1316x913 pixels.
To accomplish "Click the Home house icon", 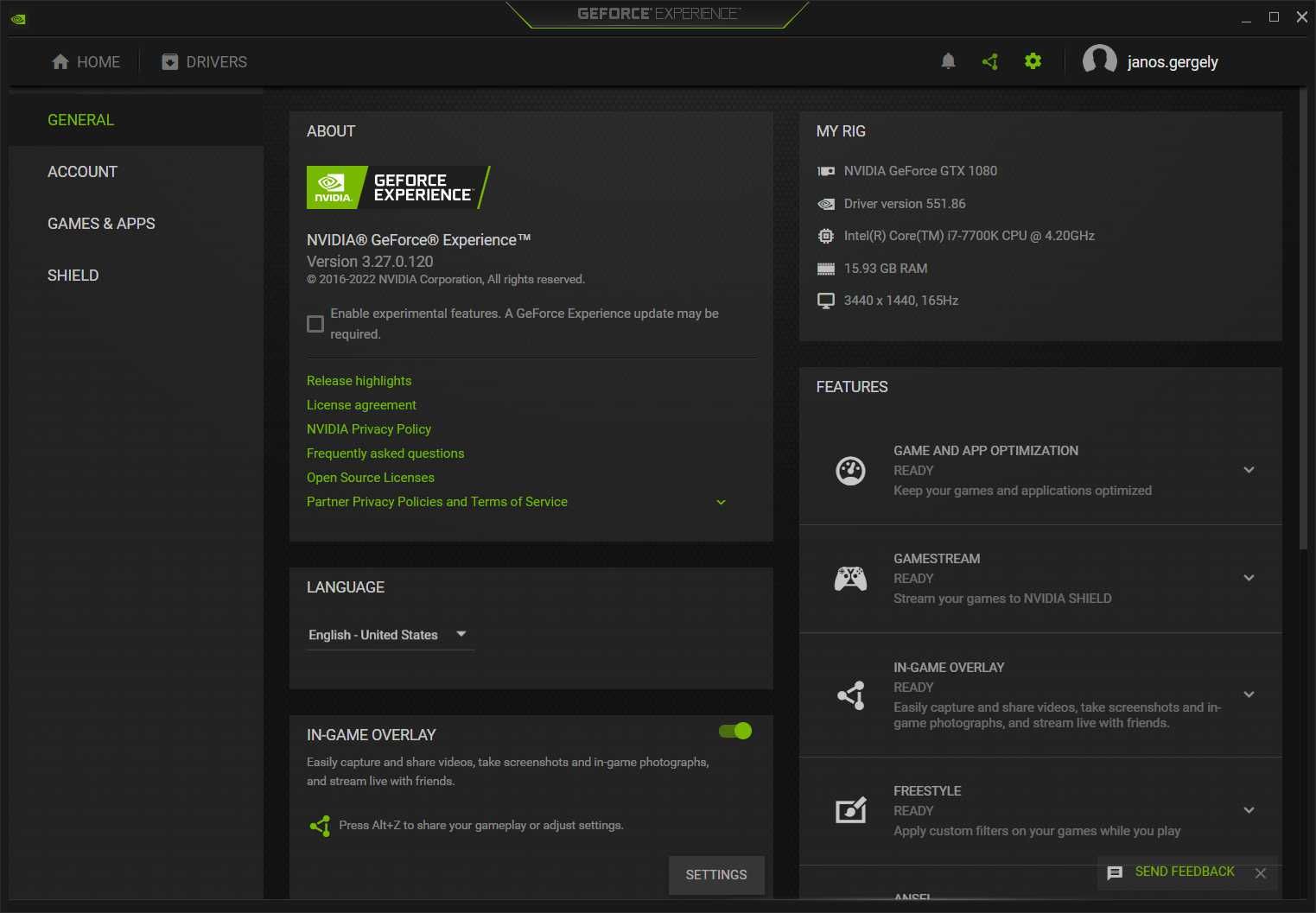I will (60, 62).
